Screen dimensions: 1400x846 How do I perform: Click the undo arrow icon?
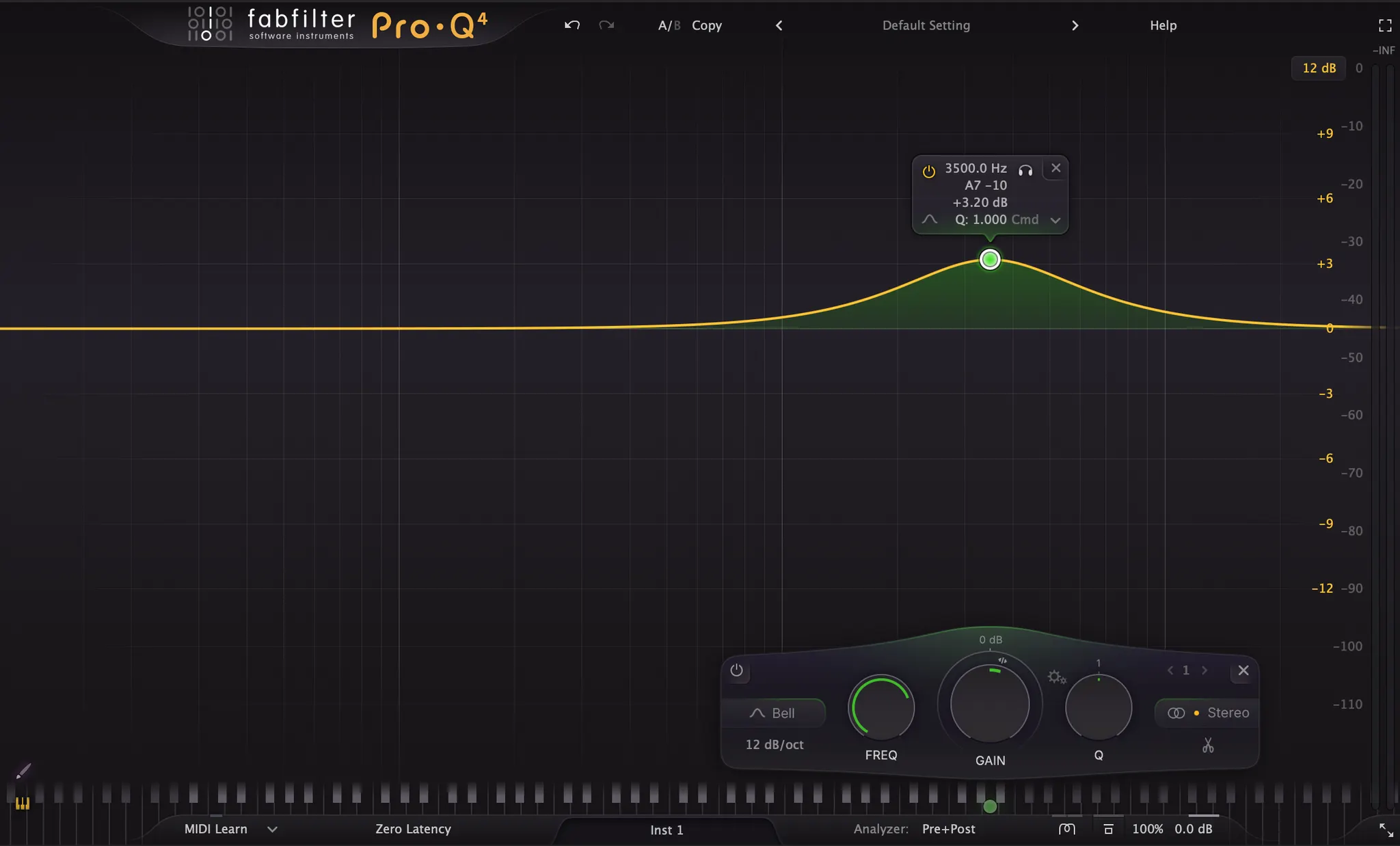572,25
